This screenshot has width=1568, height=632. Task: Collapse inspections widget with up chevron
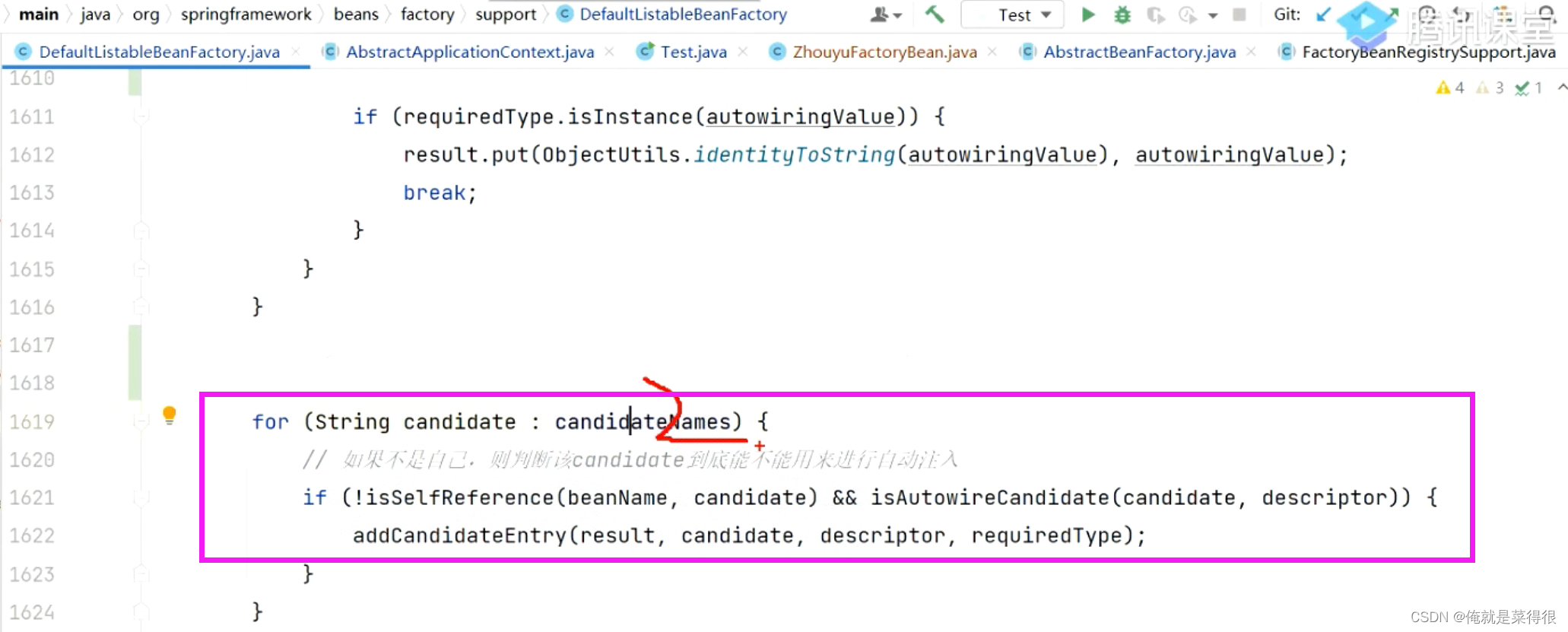point(1562,87)
